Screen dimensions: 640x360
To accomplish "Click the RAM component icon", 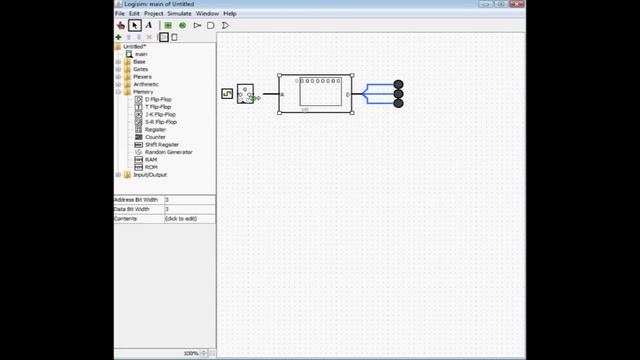I will click(138, 160).
